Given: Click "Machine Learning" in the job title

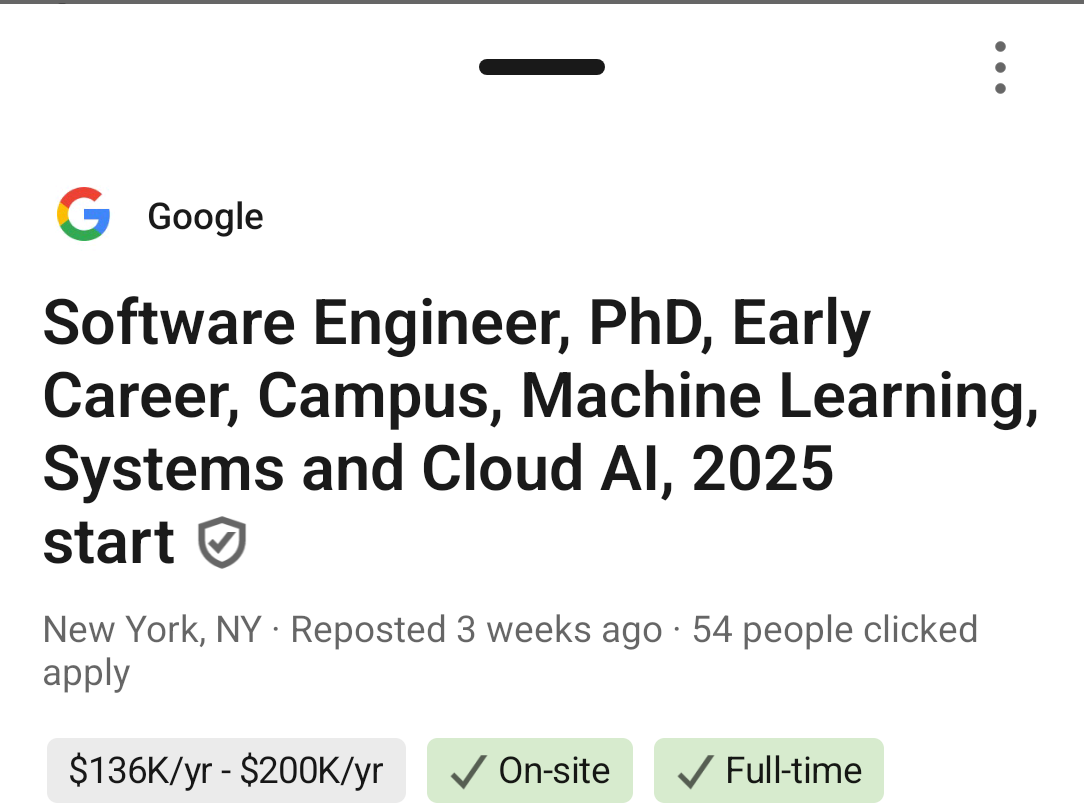Looking at the screenshot, I should point(778,397).
